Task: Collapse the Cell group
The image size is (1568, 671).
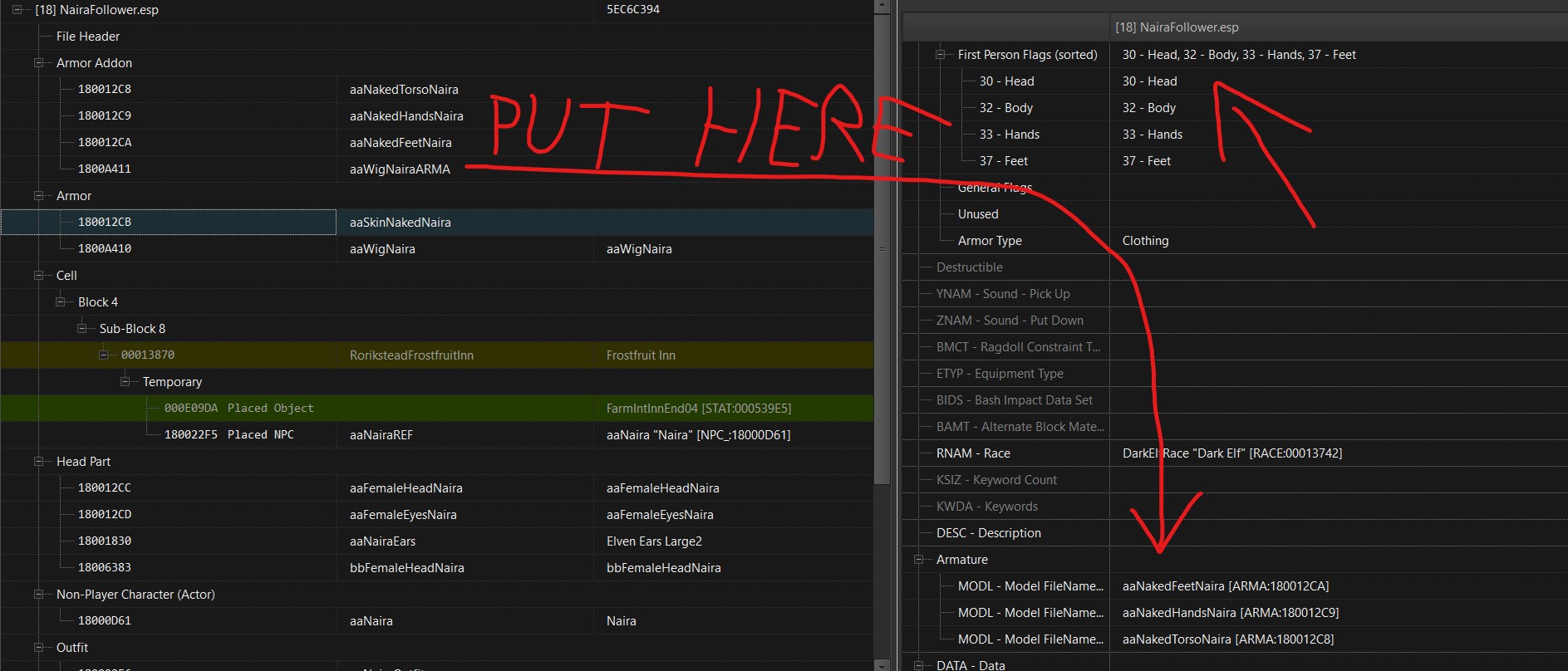Action: (38, 276)
